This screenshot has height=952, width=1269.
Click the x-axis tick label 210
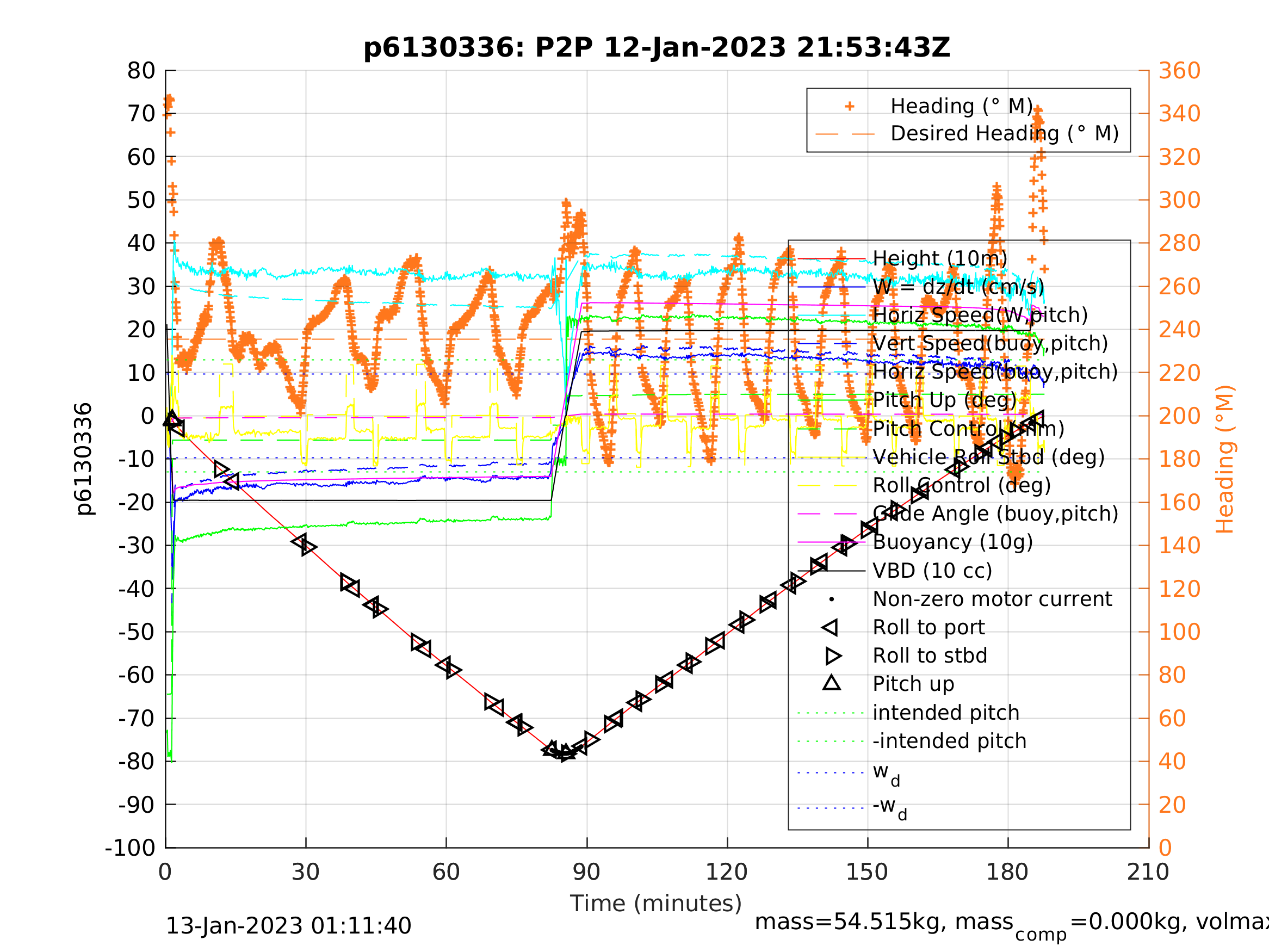click(1148, 872)
